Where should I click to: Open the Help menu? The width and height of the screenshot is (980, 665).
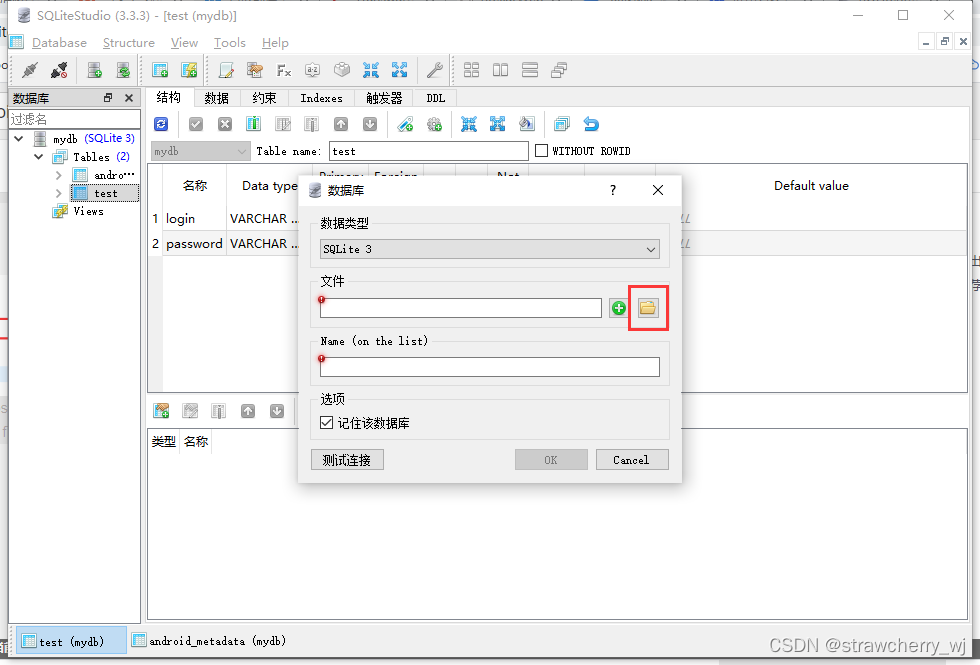275,42
